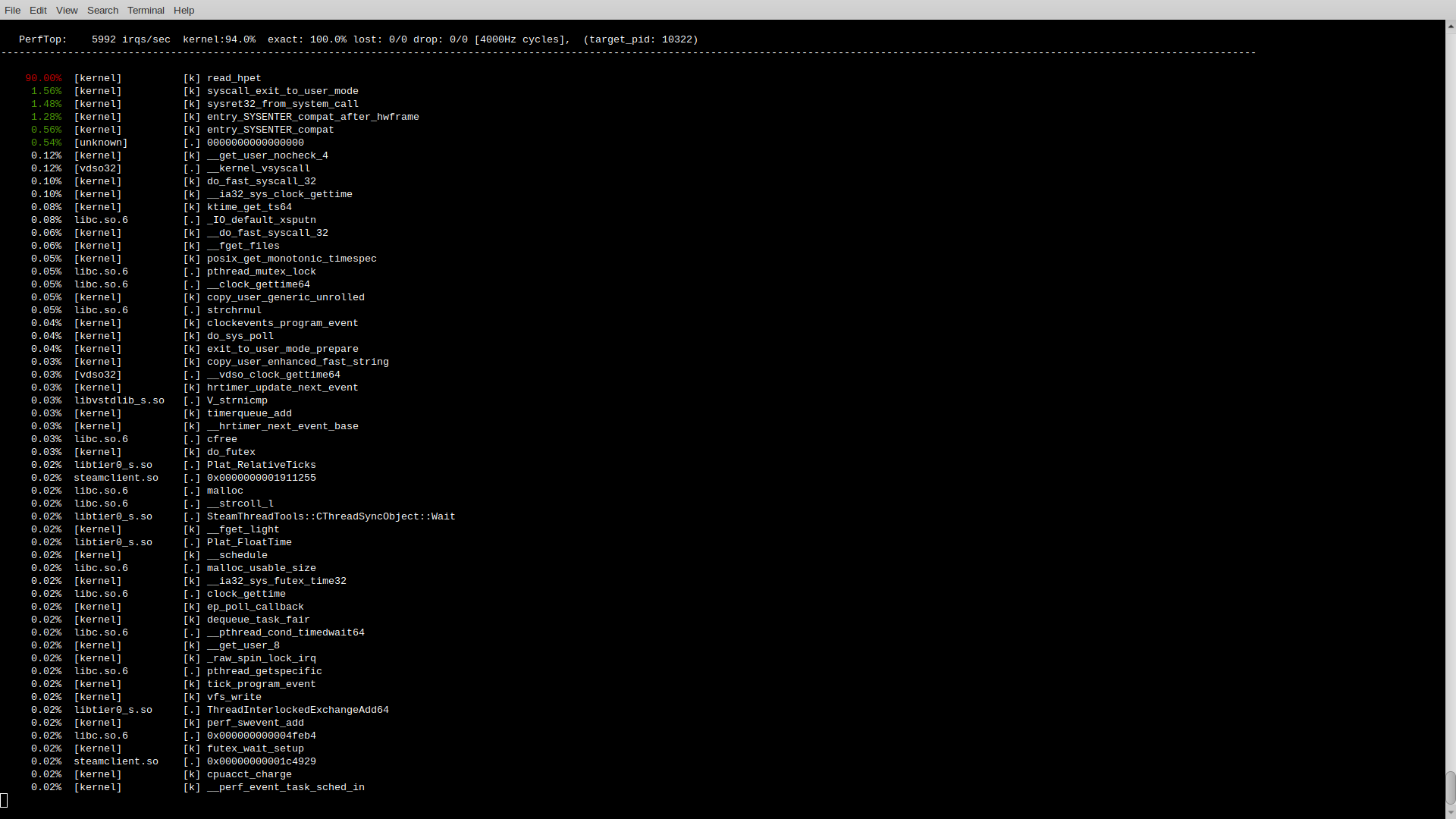Click the read_hpet symbol line
This screenshot has height=819, width=1456.
234,78
